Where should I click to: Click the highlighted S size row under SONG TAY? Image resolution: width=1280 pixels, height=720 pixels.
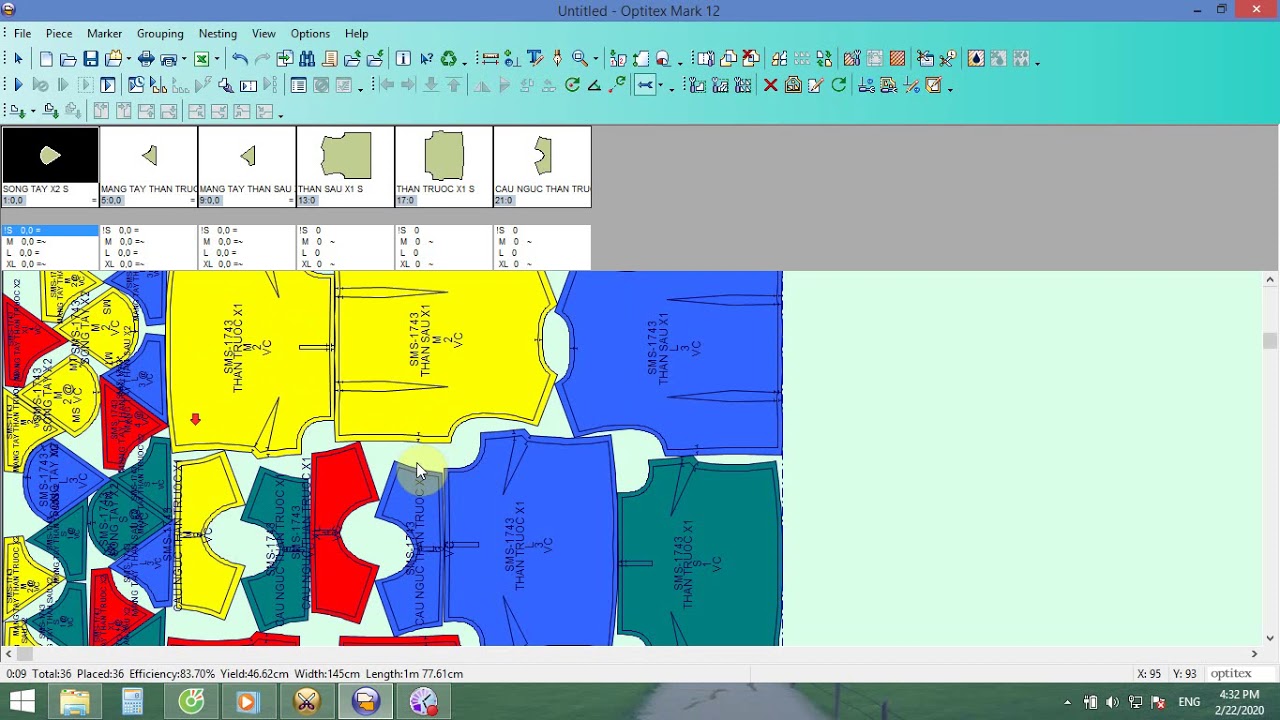pos(50,231)
